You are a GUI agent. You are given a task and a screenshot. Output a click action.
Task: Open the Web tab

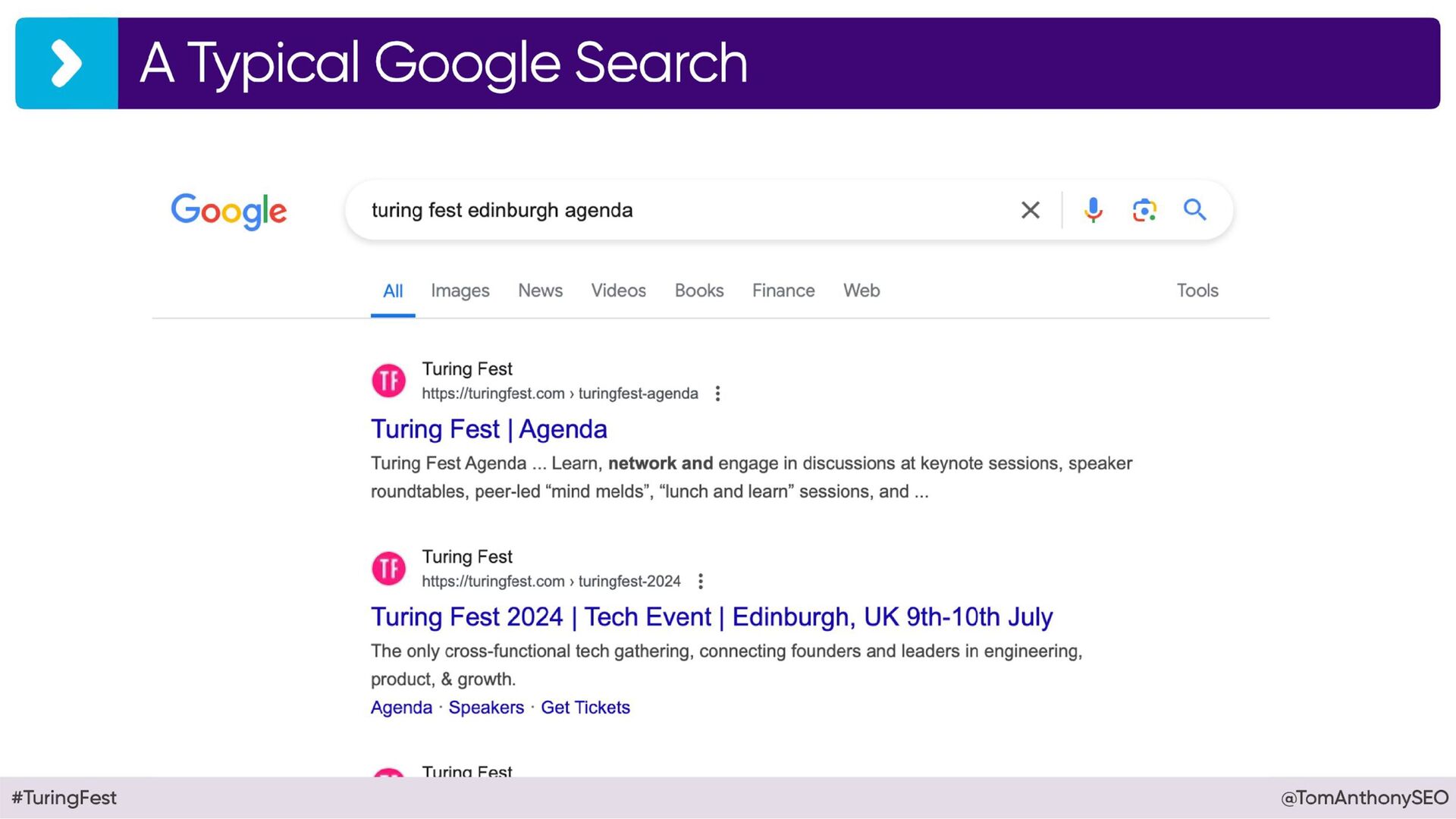pos(861,291)
